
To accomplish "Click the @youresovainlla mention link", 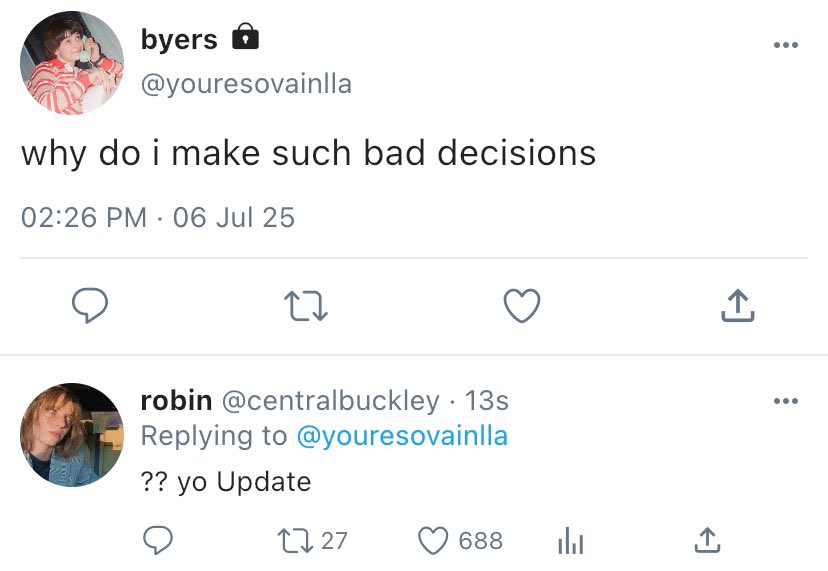I will pyautogui.click(x=402, y=436).
